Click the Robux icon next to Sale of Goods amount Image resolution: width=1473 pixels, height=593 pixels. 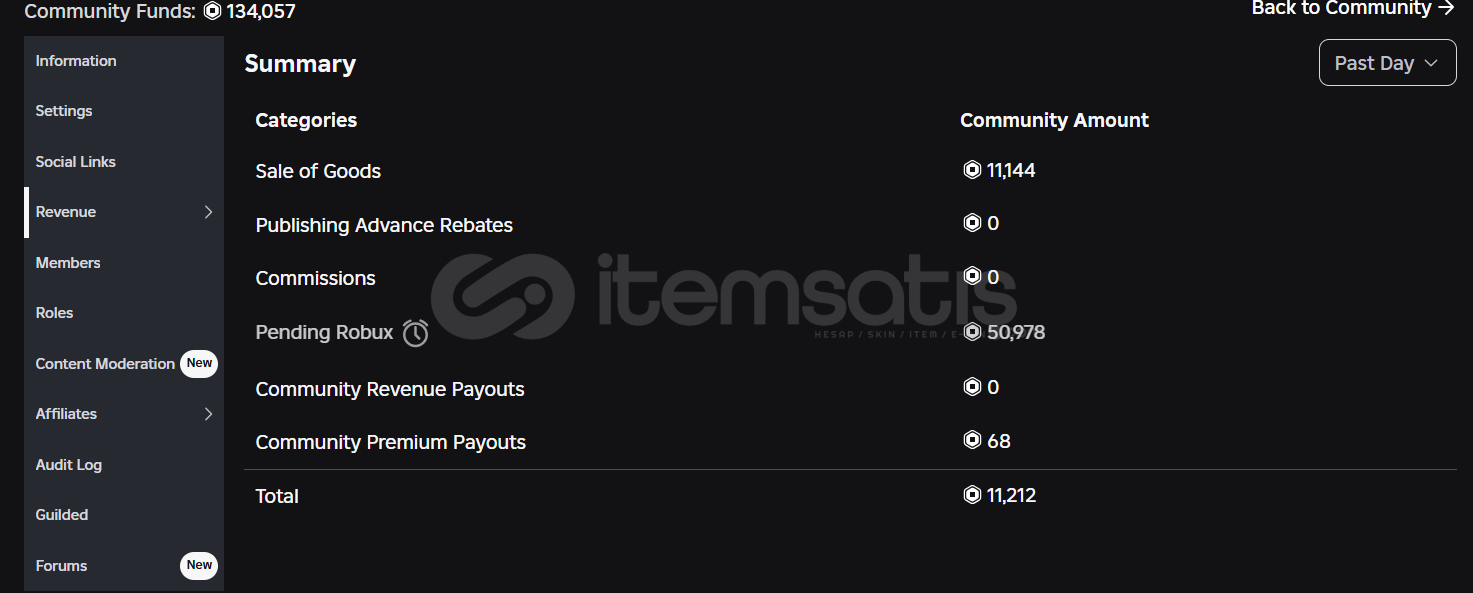[972, 170]
